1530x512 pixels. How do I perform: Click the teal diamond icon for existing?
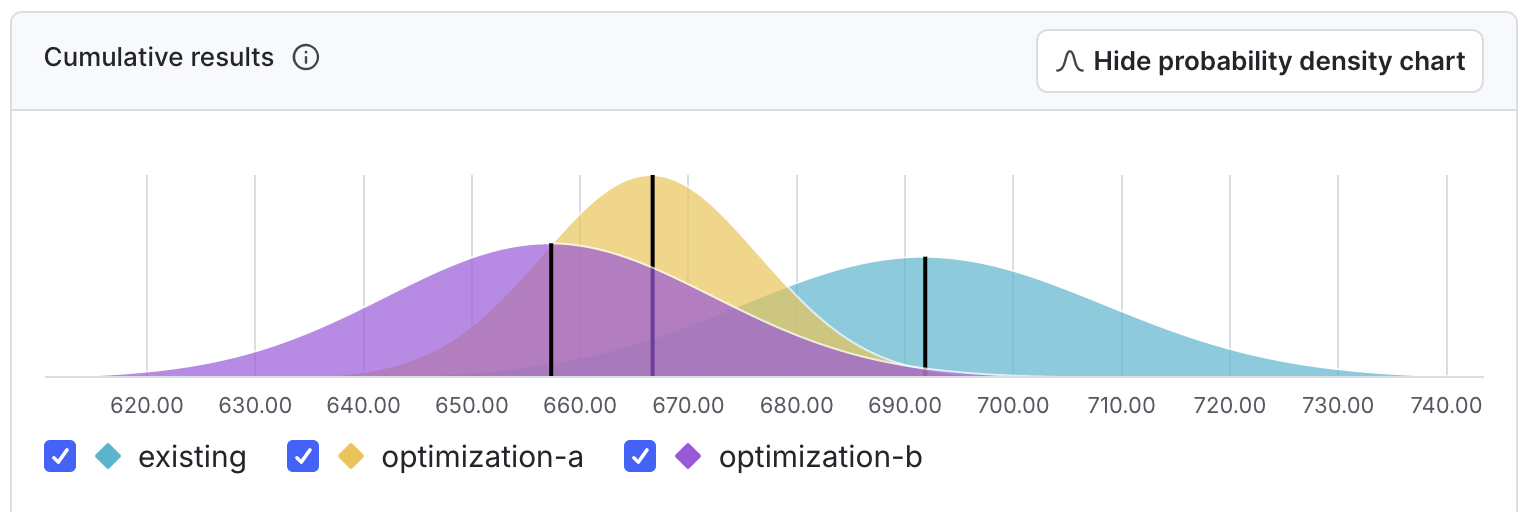(109, 457)
